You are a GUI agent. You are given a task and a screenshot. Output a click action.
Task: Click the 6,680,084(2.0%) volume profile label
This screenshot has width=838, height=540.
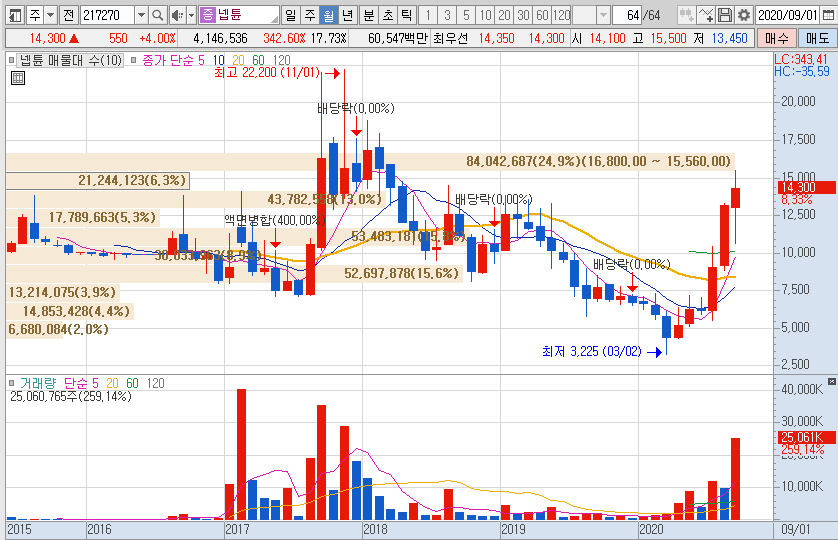point(58,329)
